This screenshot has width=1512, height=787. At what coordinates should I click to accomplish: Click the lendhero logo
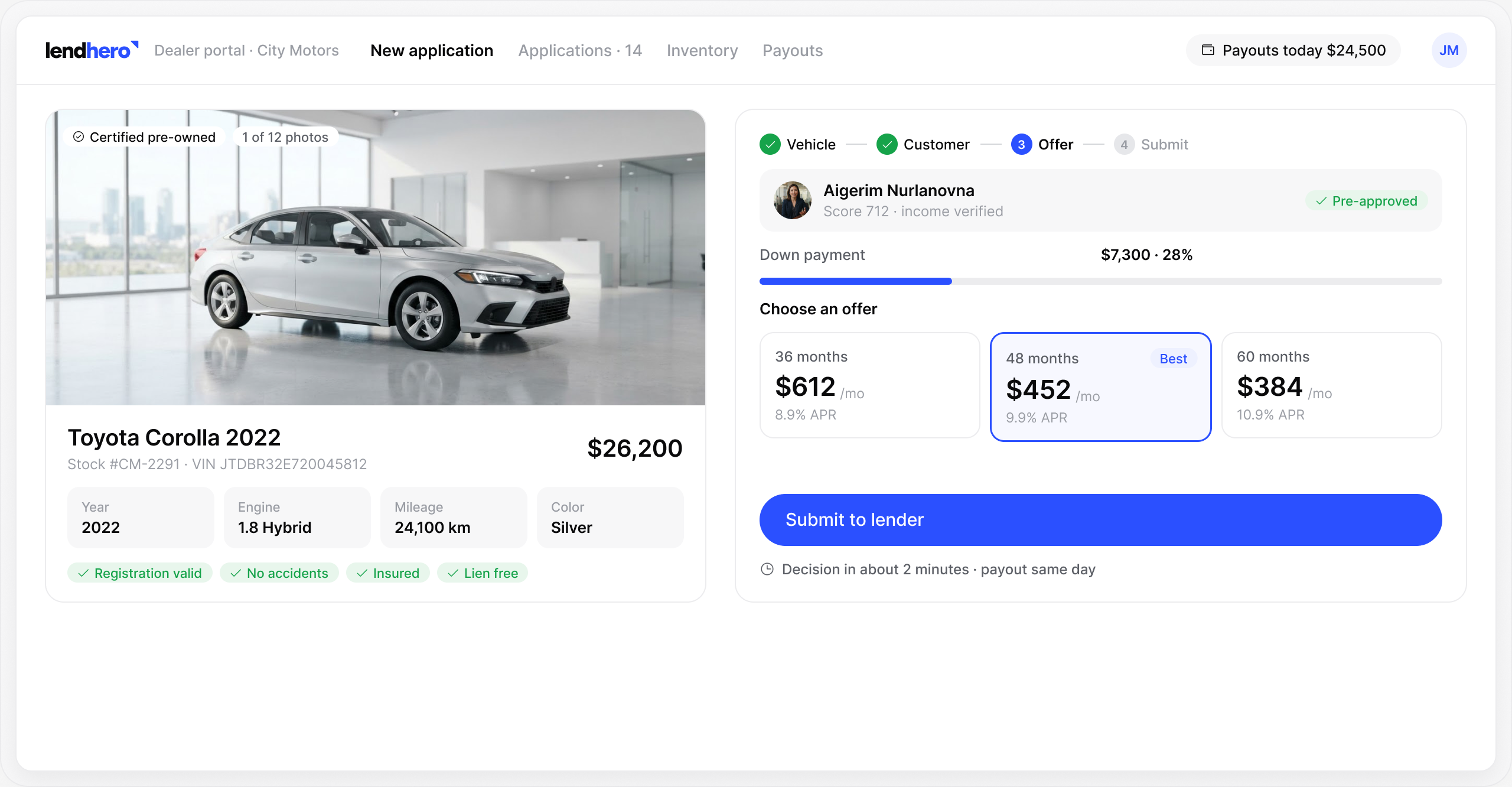coord(92,50)
